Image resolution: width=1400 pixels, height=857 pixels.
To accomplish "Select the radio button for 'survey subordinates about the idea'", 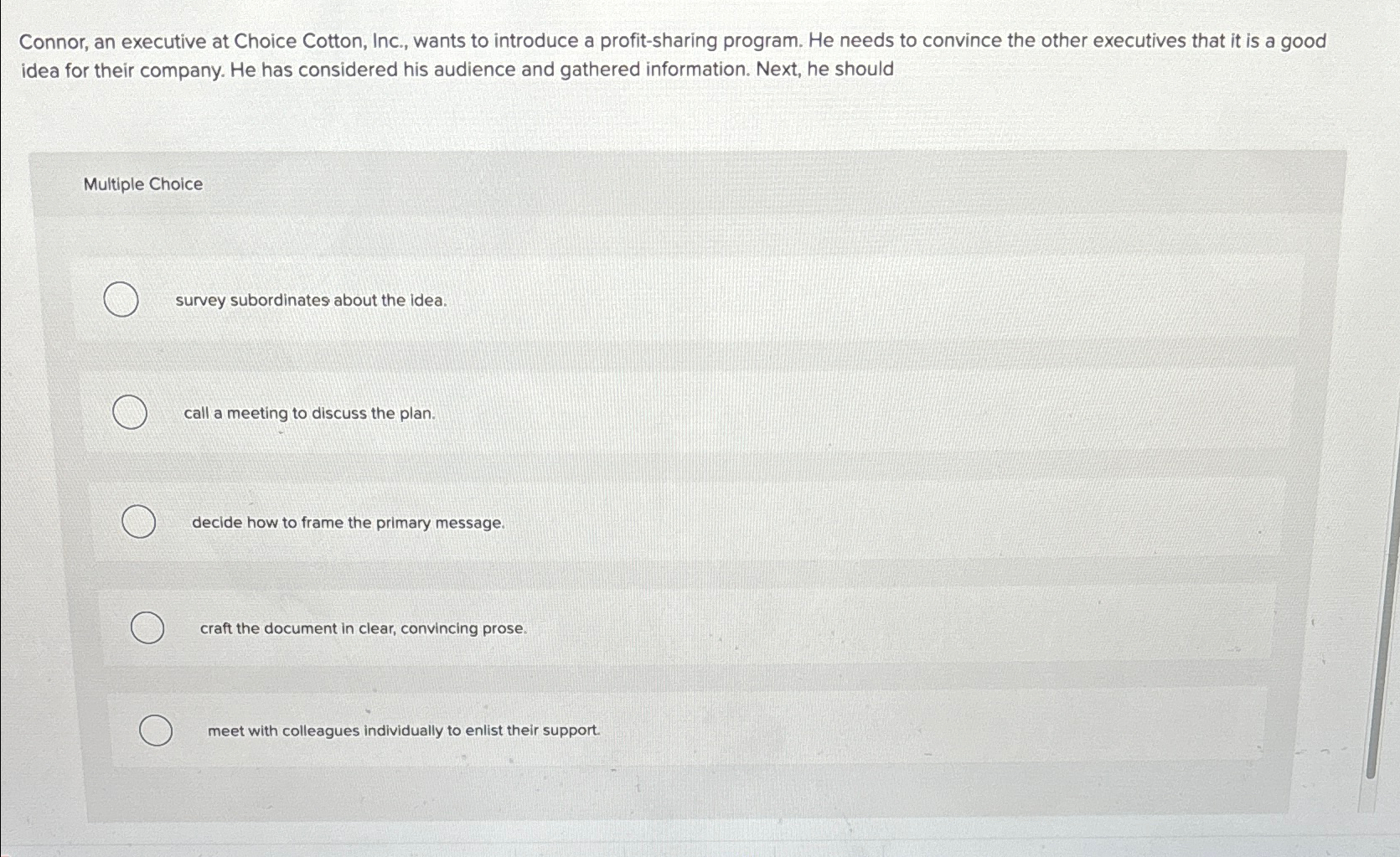I will [x=121, y=300].
